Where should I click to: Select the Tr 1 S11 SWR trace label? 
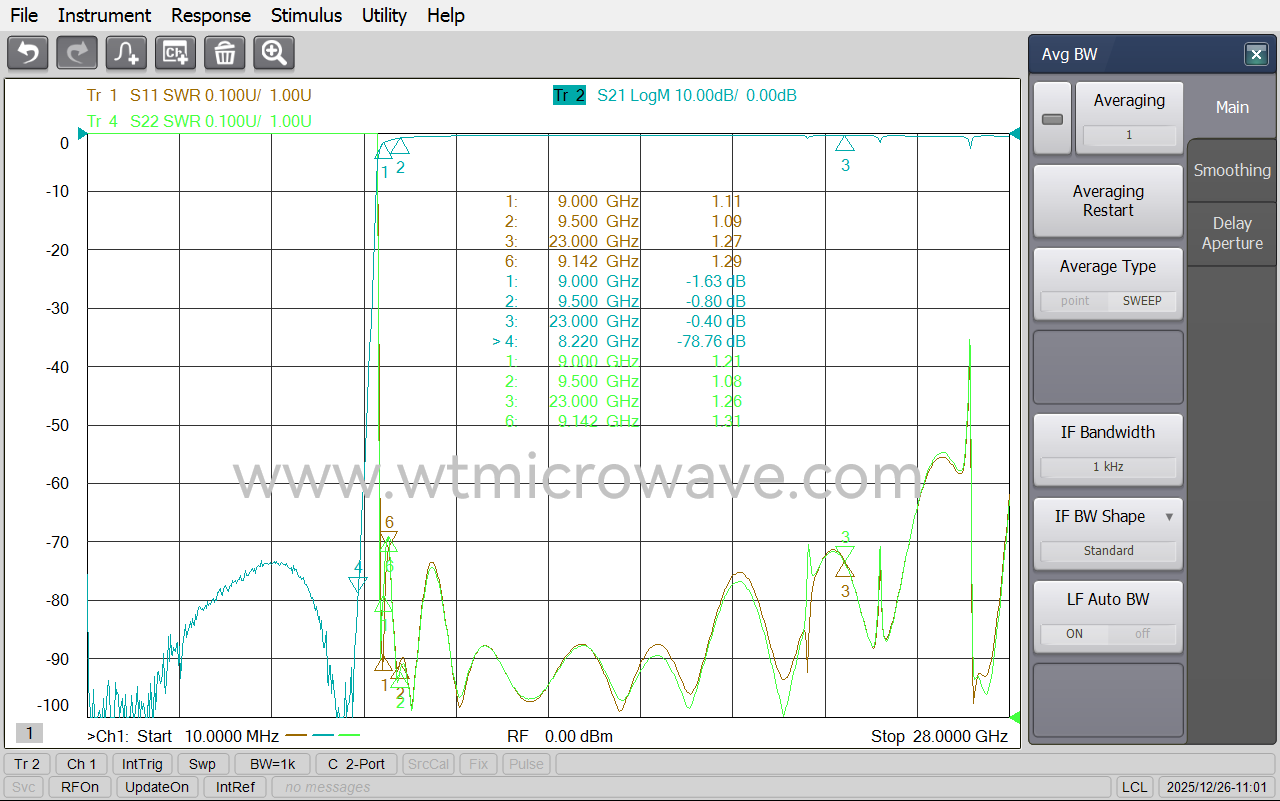[199, 96]
